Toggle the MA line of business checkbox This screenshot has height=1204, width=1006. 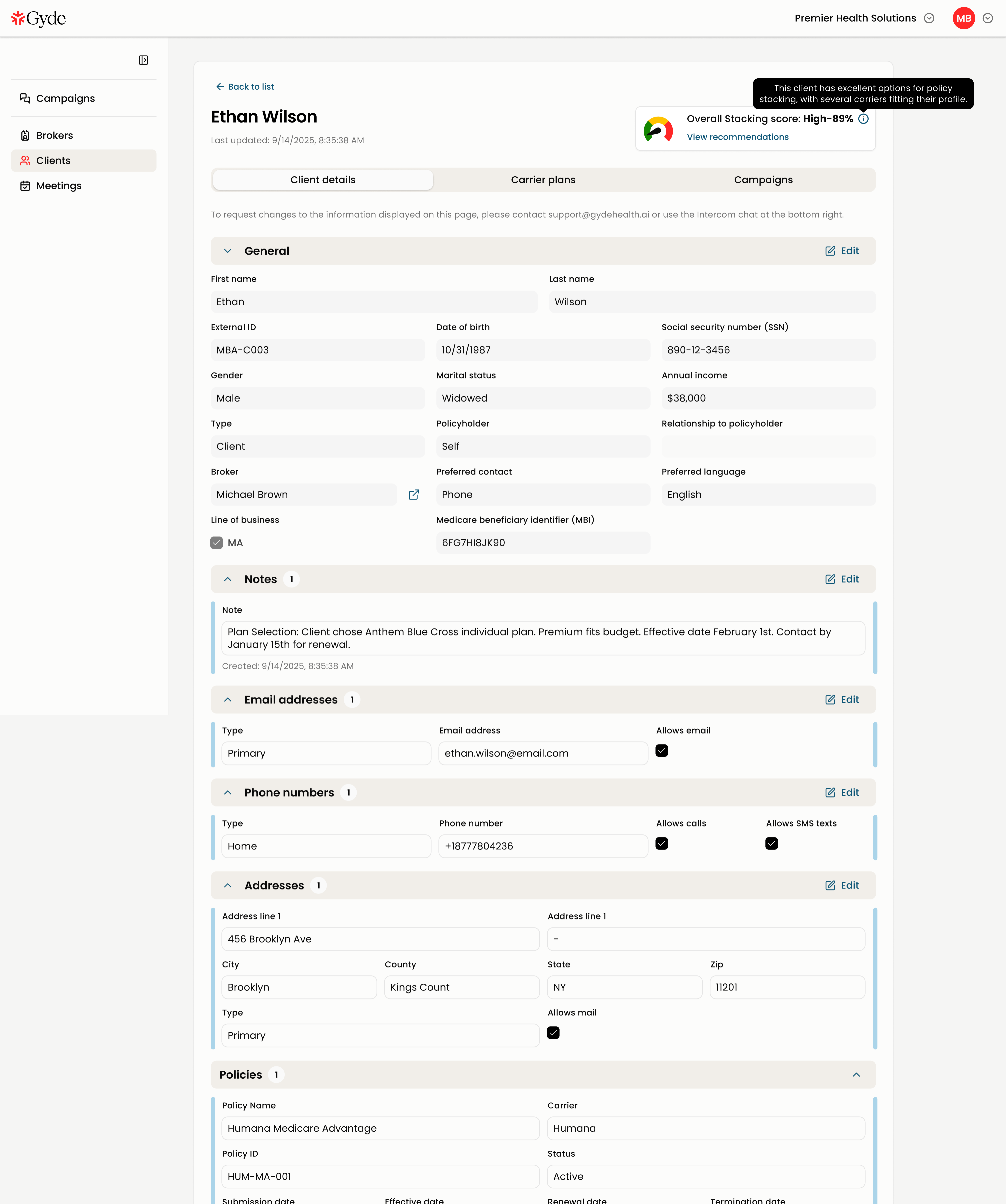click(x=216, y=543)
